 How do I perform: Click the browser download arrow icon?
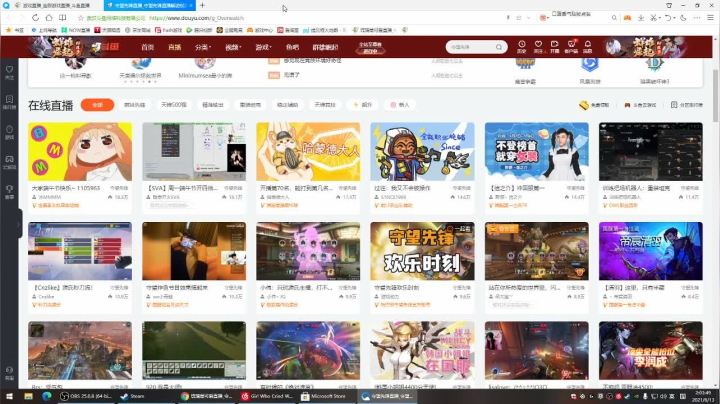point(641,17)
